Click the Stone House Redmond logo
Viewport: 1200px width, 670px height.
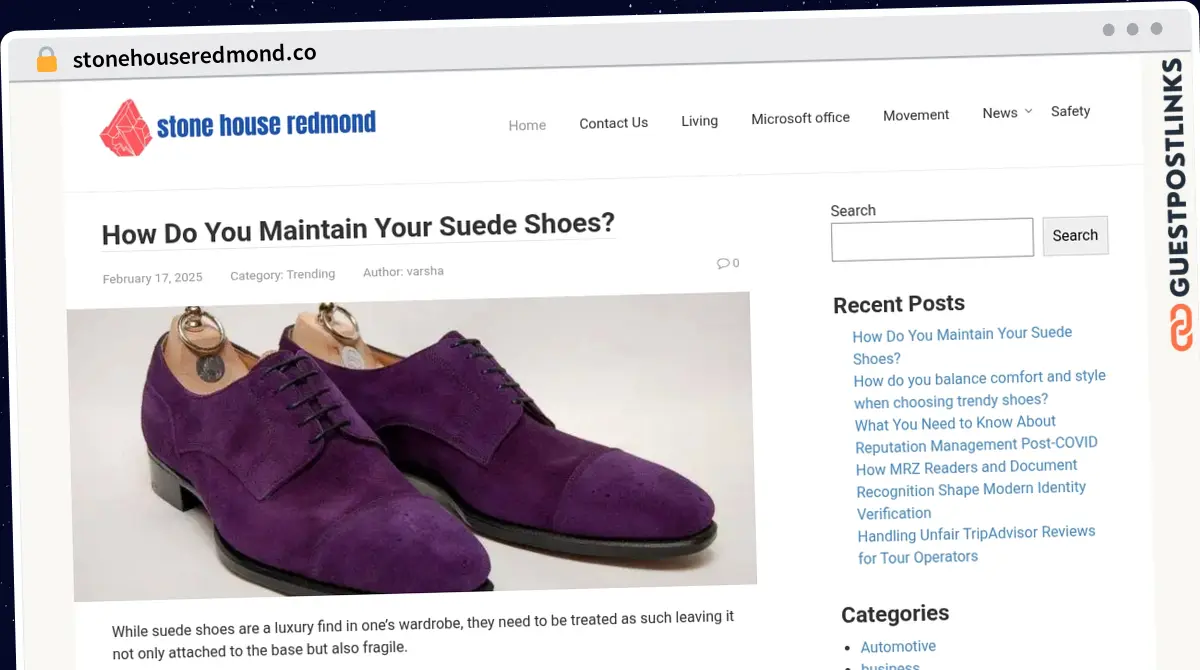[238, 127]
